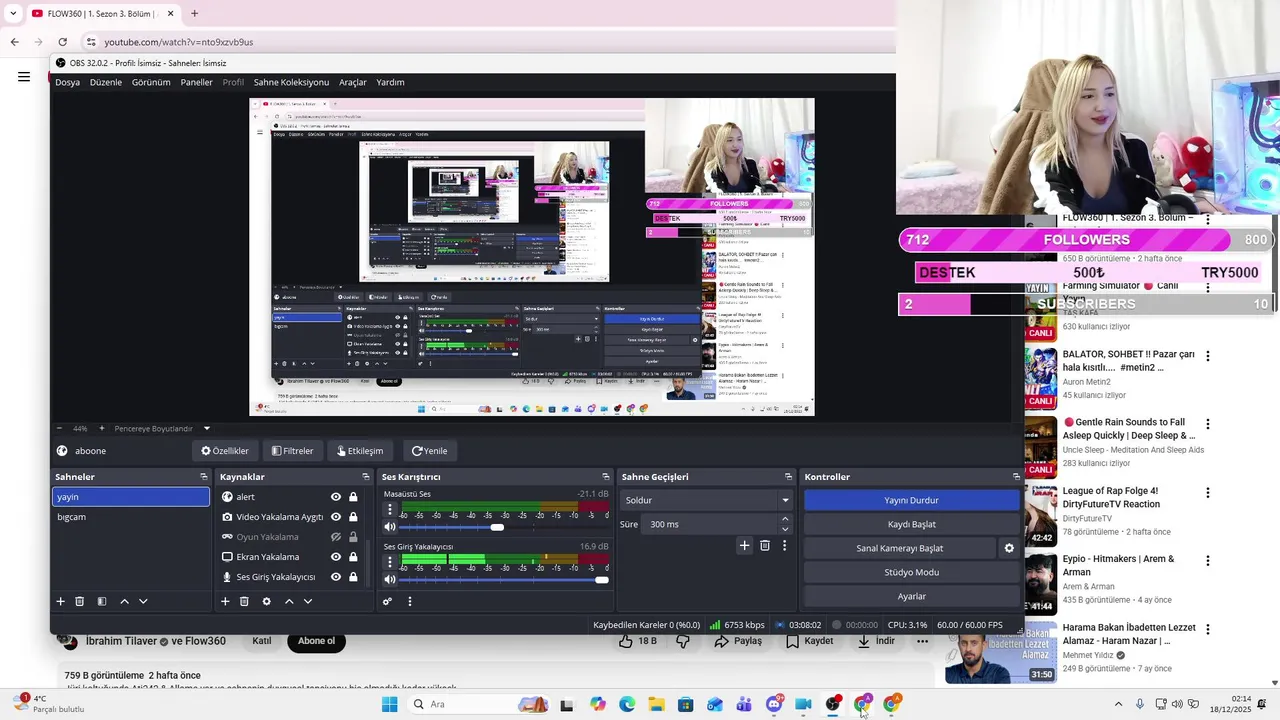Open audio mixer options three-dot menu
Viewport: 1280px width, 720px height.
pos(409,601)
